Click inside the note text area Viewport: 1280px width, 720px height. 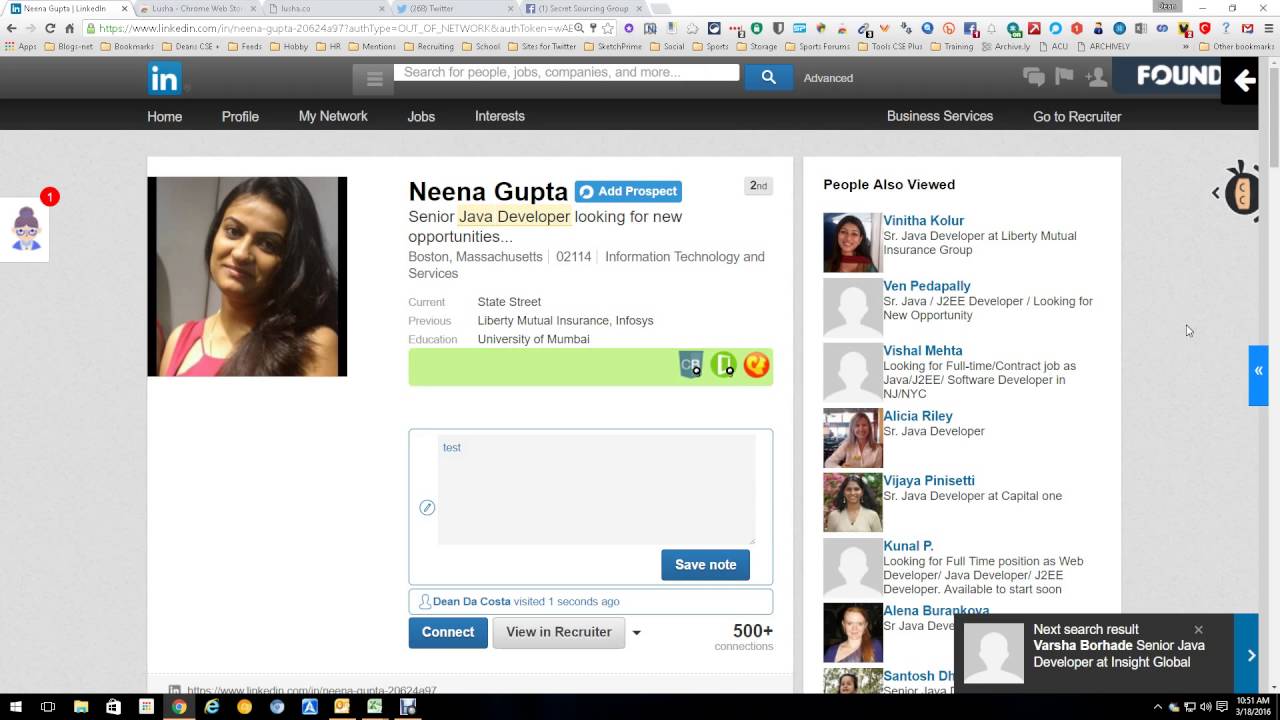point(596,490)
